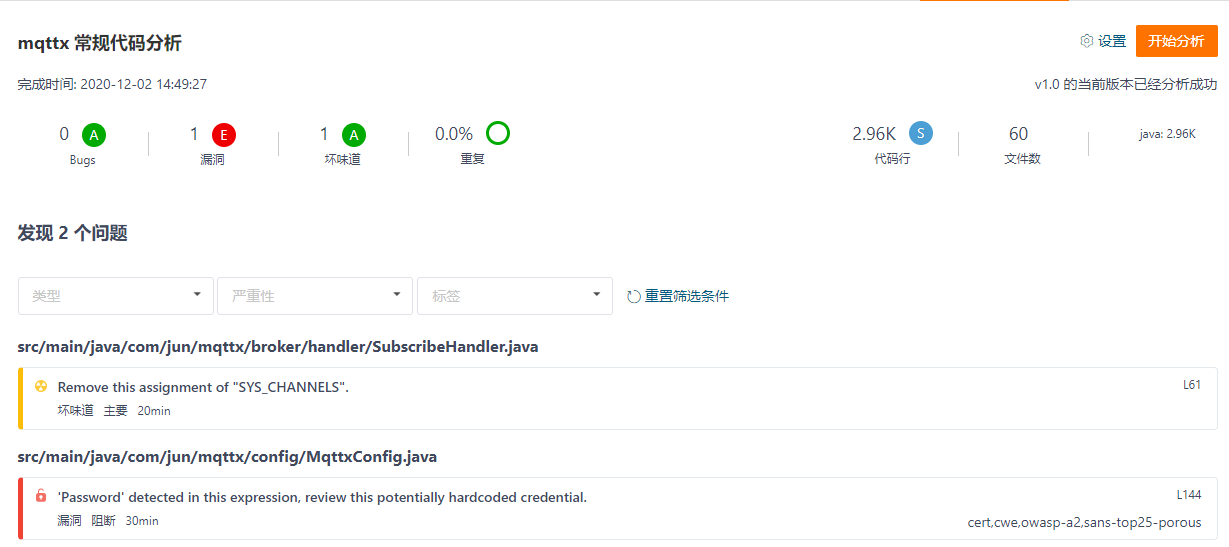Image resolution: width=1229 pixels, height=547 pixels.
Task: Open the 严重性 severity dropdown
Action: (x=315, y=296)
